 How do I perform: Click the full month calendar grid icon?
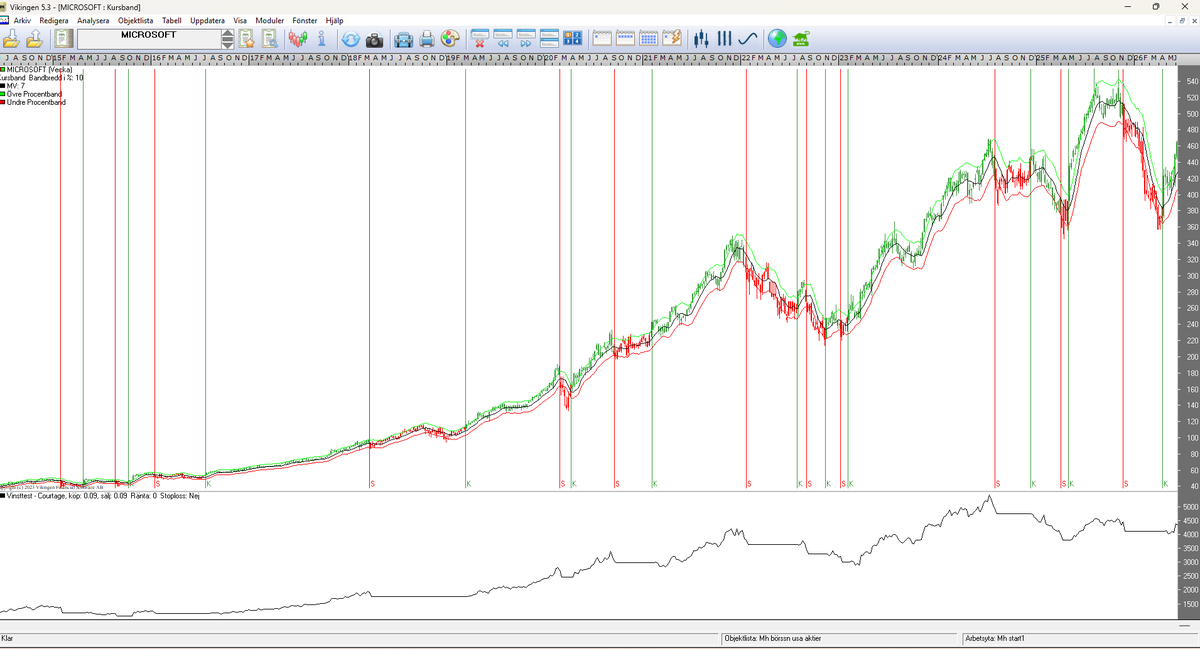(x=648, y=39)
